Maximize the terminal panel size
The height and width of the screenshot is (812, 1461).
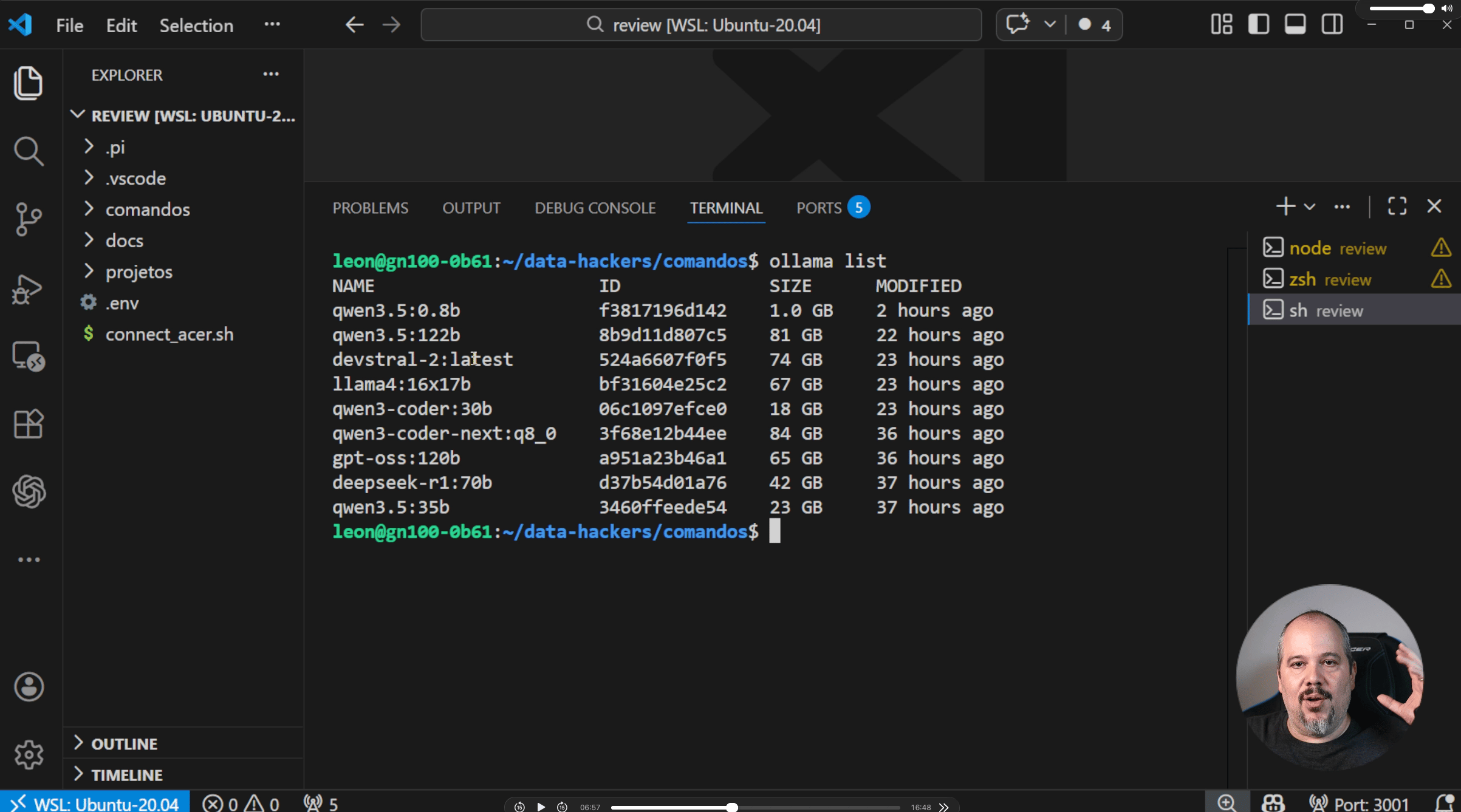1397,206
